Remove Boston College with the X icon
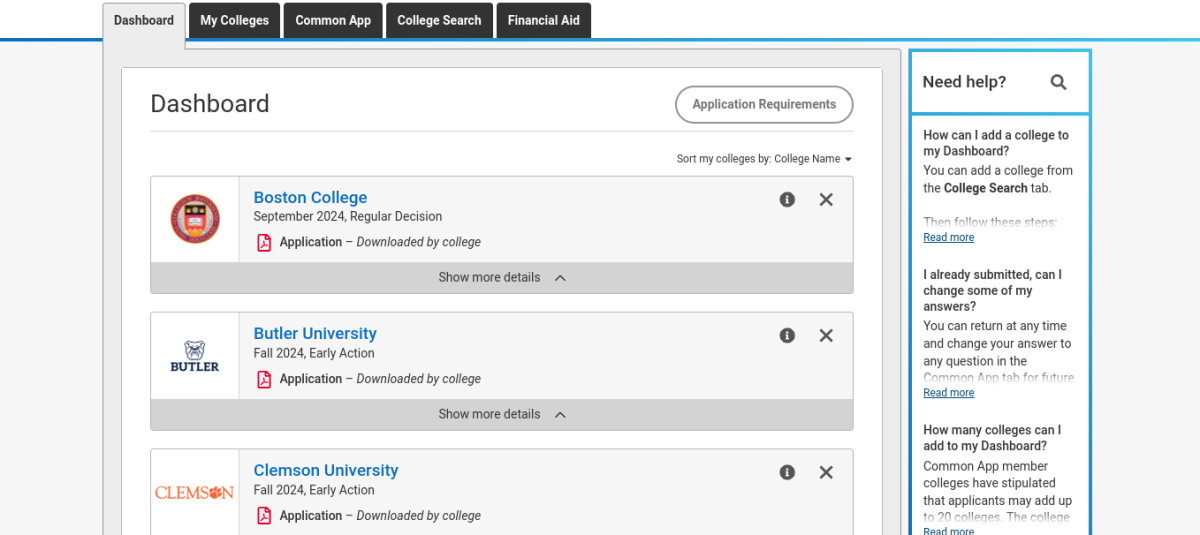This screenshot has height=535, width=1200. click(x=826, y=199)
